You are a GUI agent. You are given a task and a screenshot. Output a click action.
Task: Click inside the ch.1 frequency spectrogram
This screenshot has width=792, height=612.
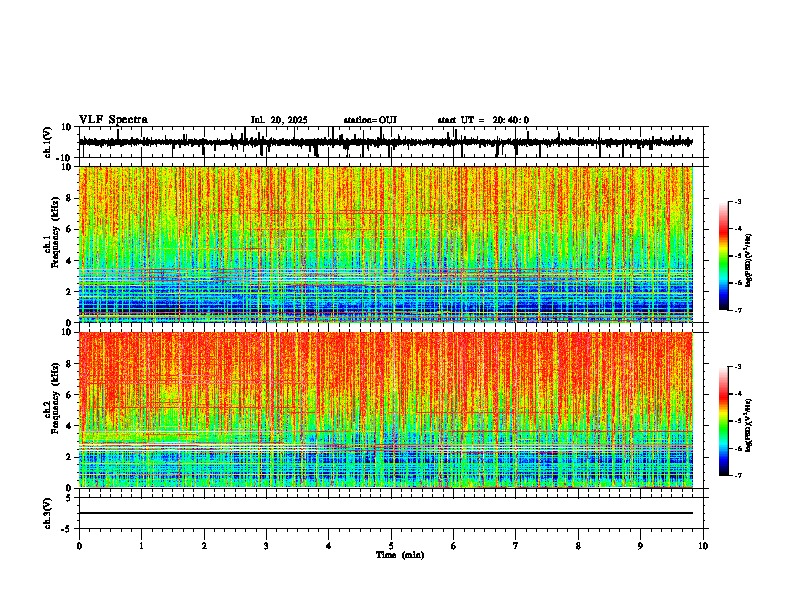386,244
